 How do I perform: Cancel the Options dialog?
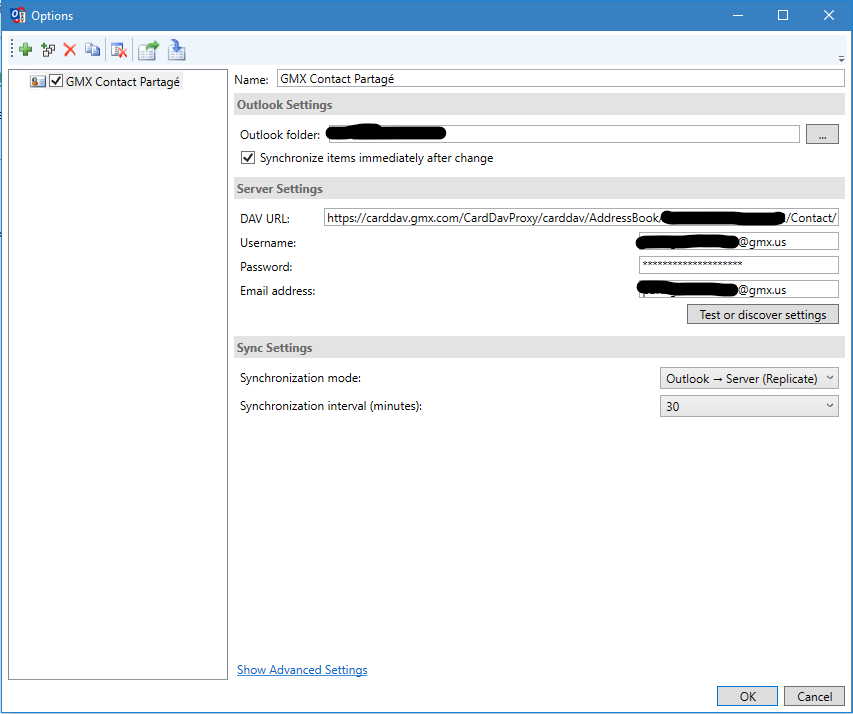pyautogui.click(x=814, y=696)
